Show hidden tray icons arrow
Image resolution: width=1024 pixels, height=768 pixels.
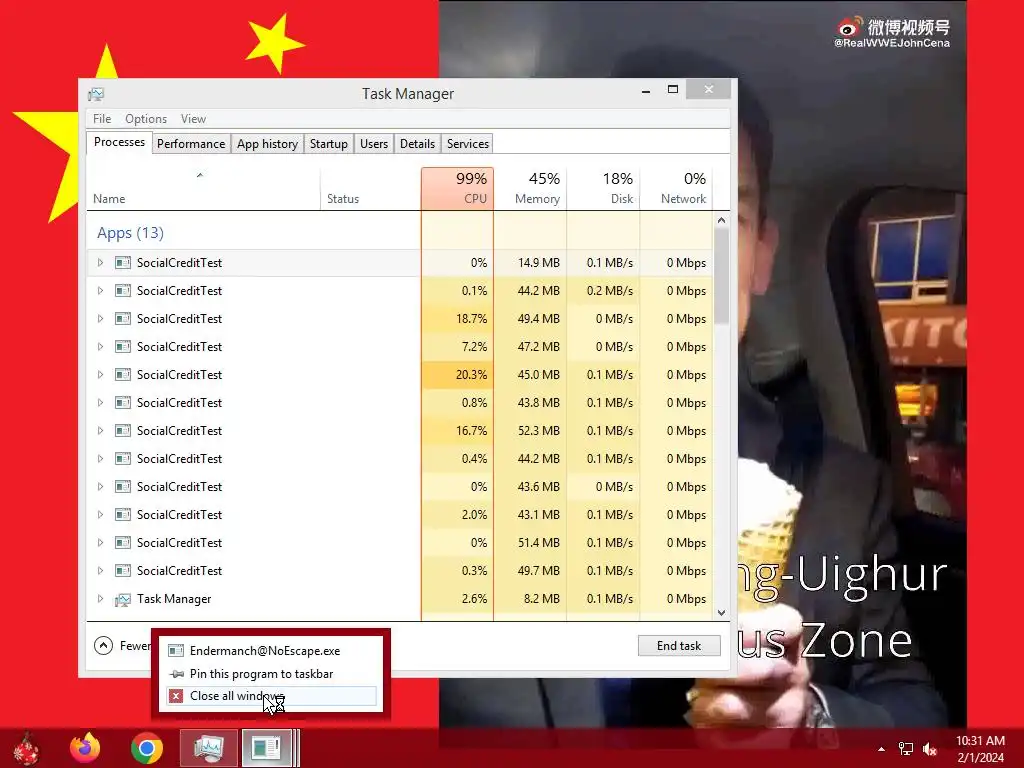click(x=882, y=749)
